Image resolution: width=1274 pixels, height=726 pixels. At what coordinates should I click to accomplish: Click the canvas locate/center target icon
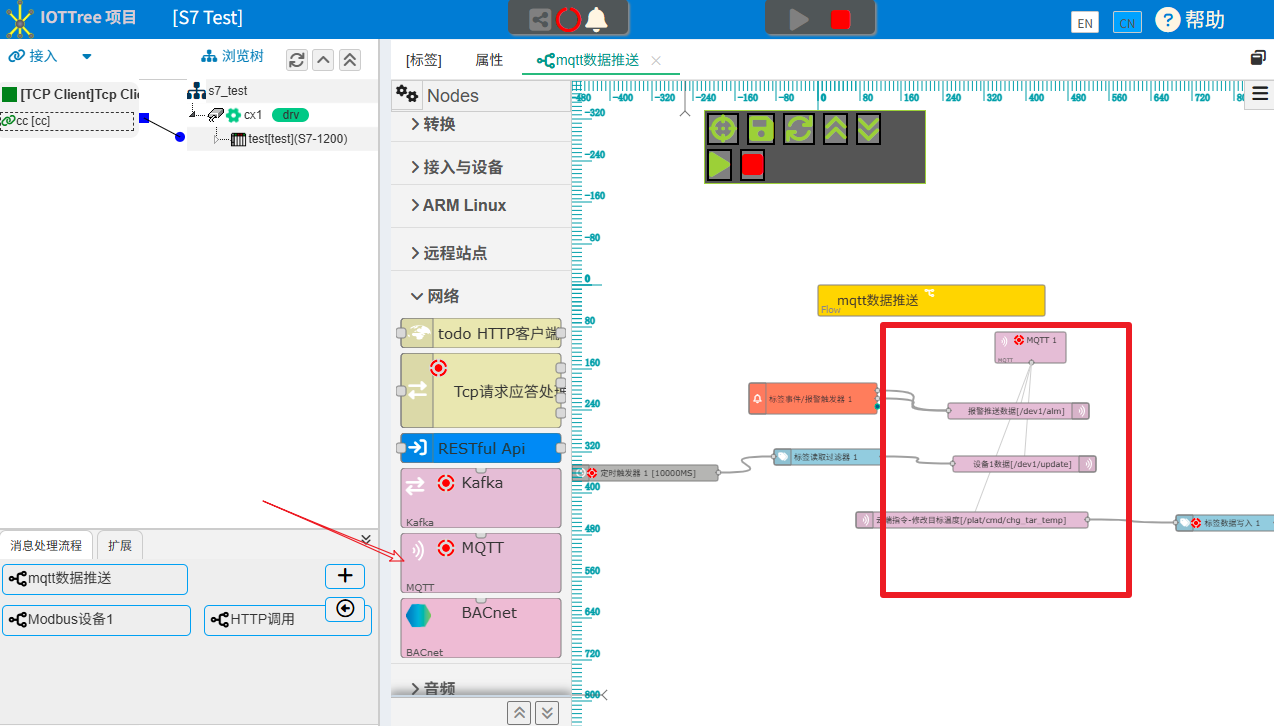pos(722,128)
